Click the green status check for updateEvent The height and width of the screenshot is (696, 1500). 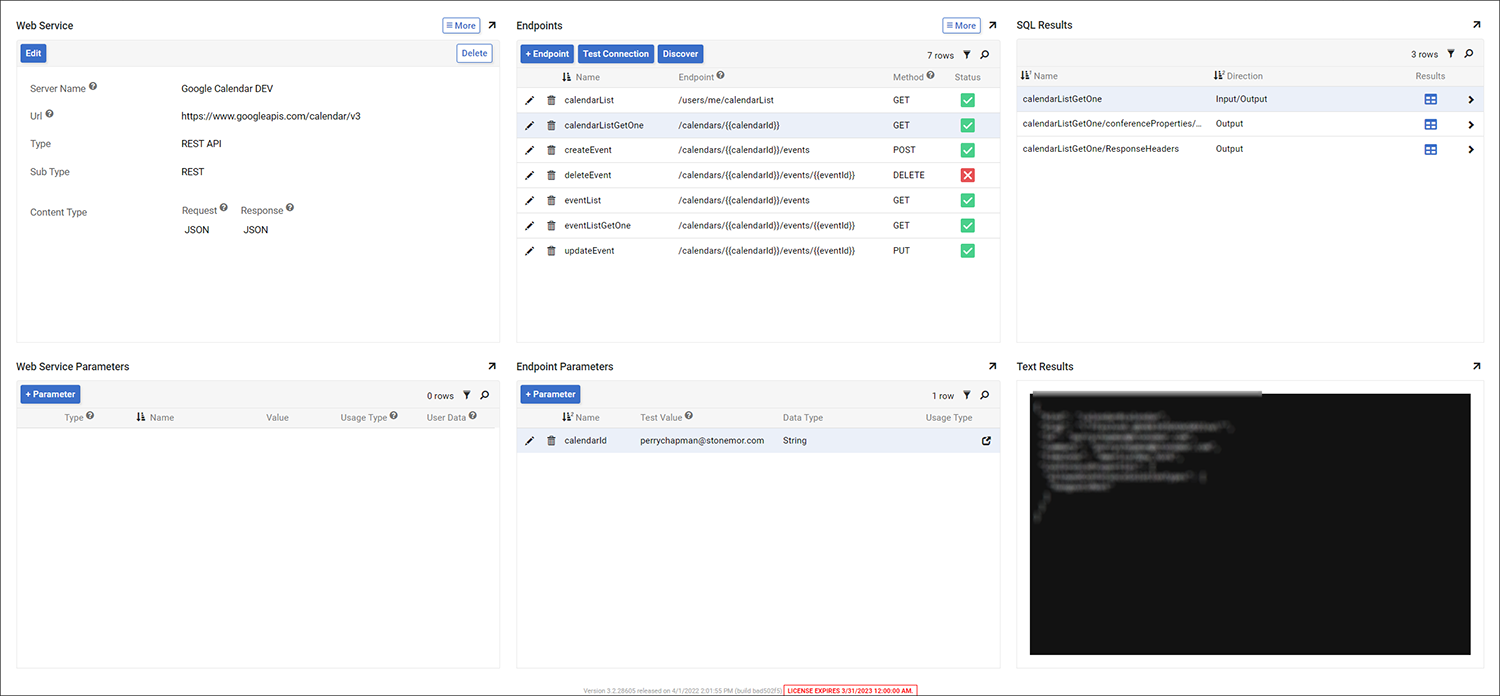[x=967, y=251]
